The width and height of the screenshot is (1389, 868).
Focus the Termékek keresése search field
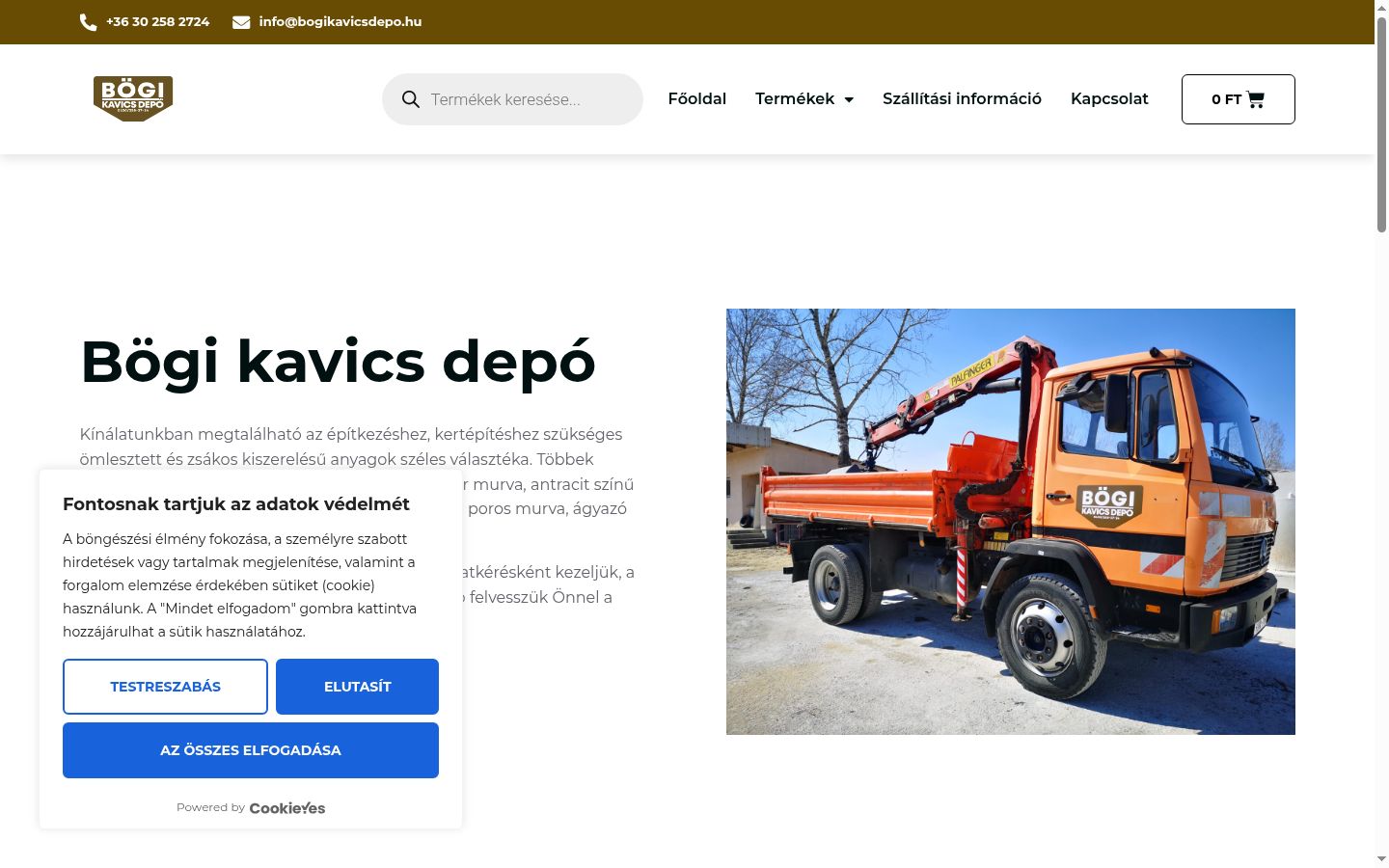[x=512, y=99]
